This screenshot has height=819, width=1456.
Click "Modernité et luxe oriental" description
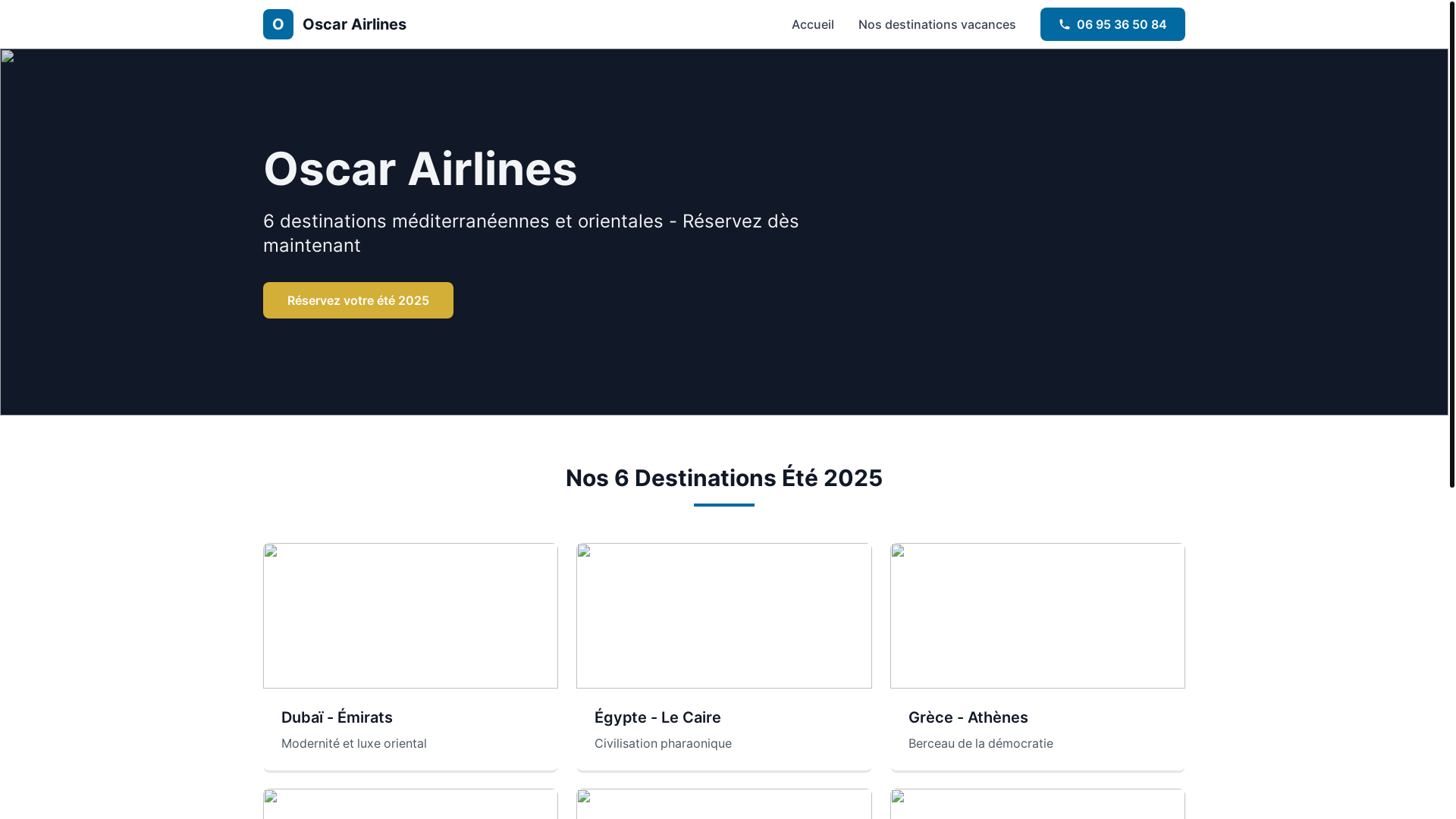point(354,743)
